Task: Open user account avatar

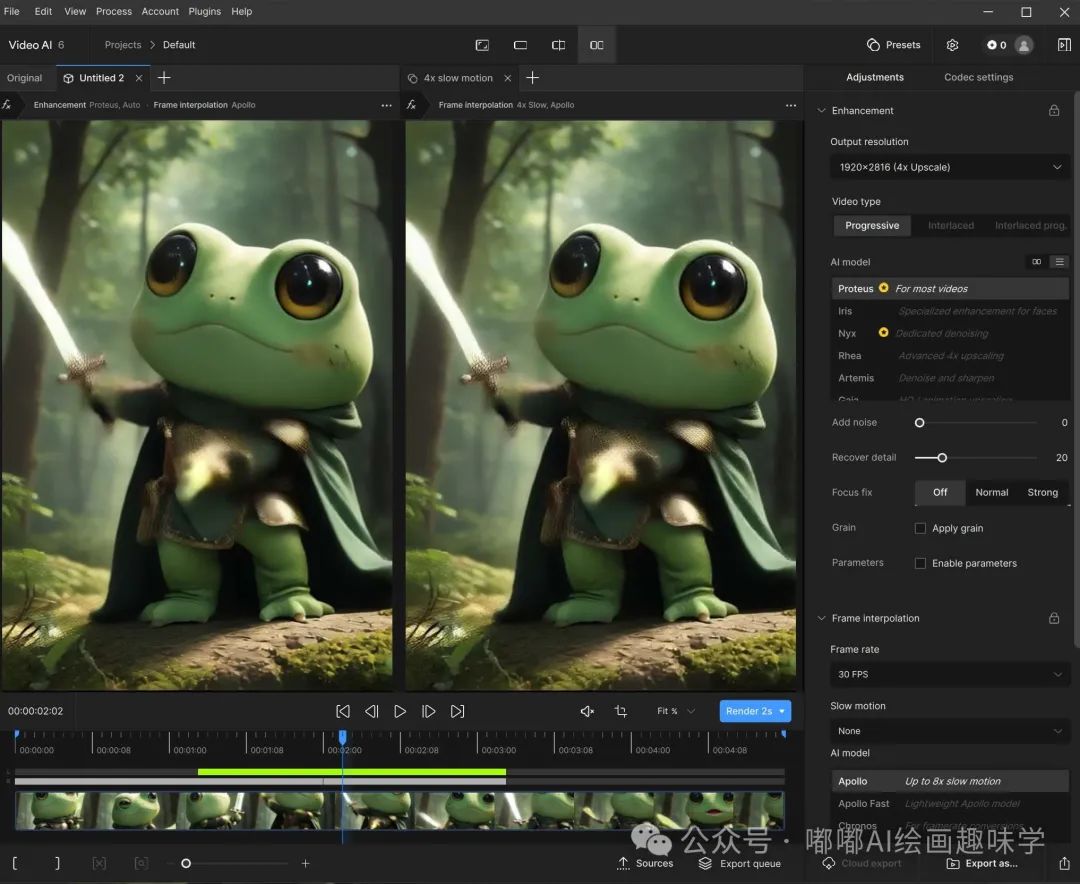Action: pos(1024,45)
